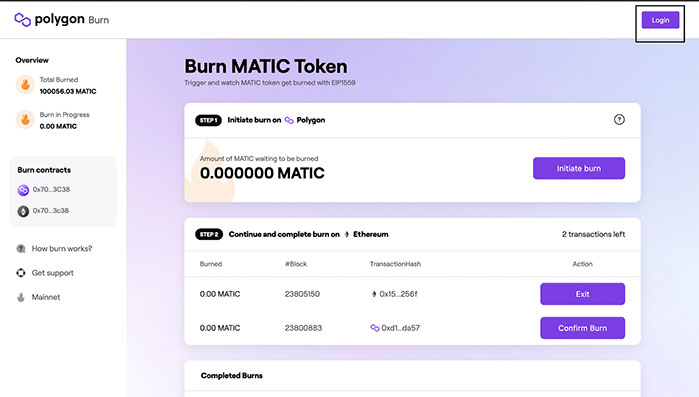Open the Get support link

coord(53,273)
